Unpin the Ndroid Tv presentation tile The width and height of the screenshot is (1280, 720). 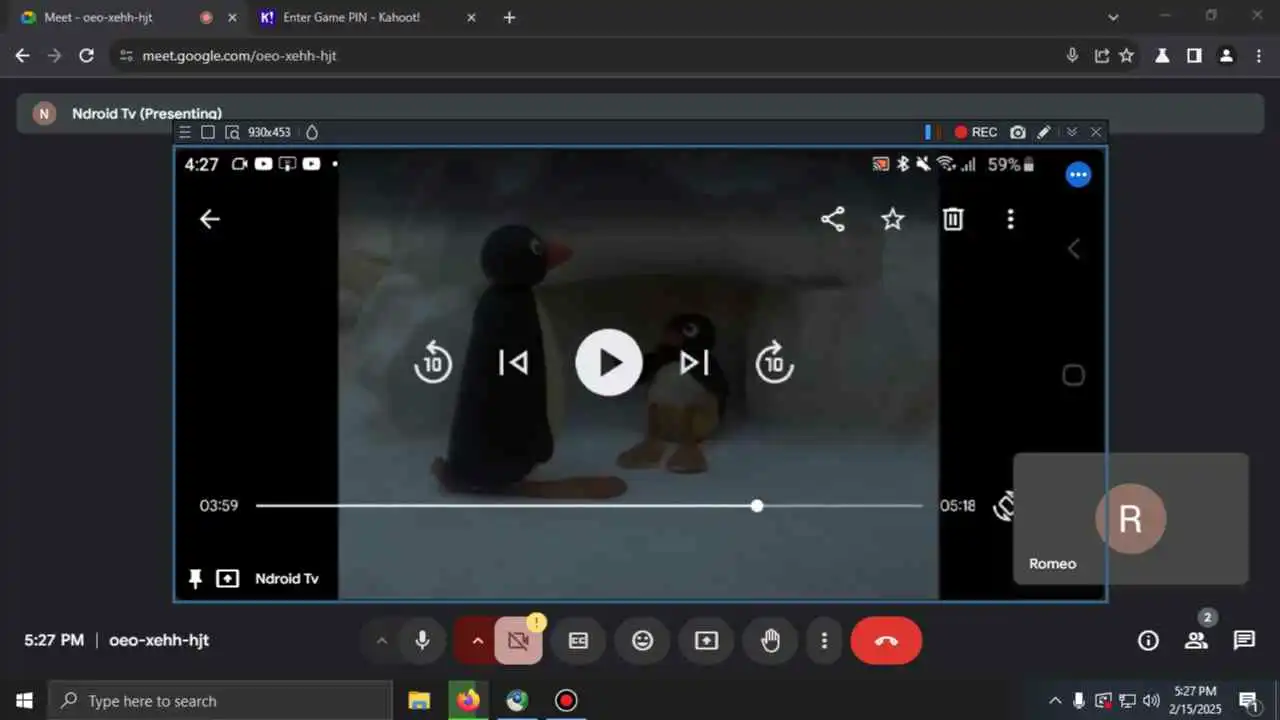196,579
